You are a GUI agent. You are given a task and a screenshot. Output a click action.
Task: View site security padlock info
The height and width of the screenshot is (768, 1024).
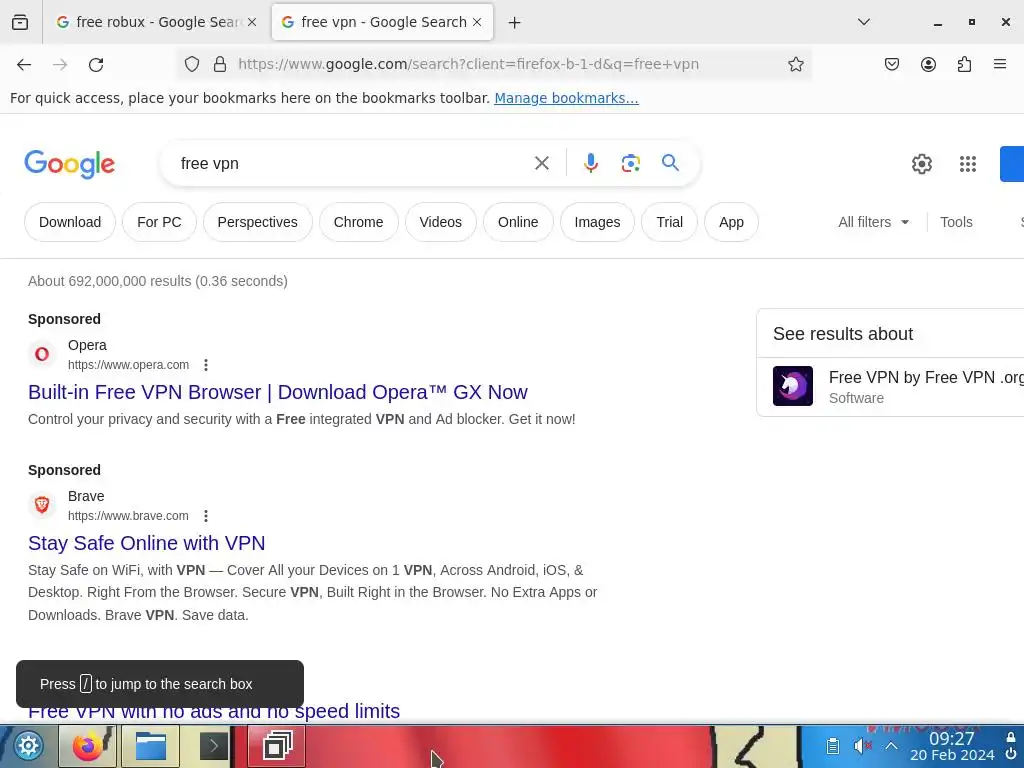tap(220, 64)
